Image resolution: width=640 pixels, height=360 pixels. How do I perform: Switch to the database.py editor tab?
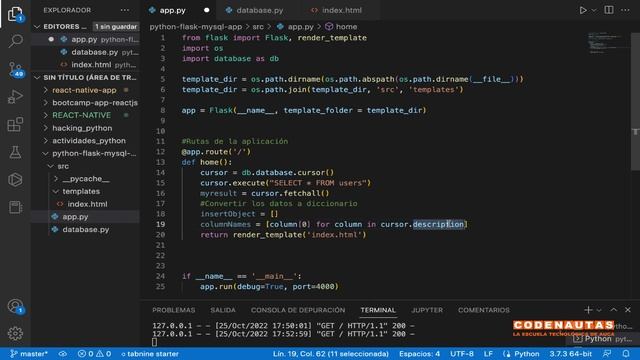[259, 10]
